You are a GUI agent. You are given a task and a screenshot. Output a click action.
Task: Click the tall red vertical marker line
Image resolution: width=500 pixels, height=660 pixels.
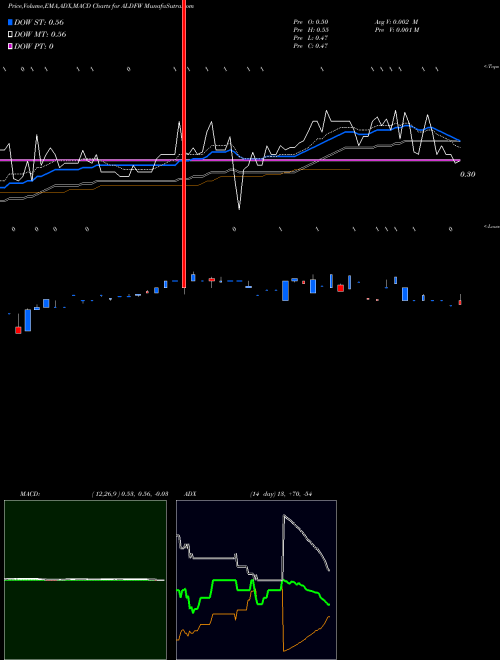click(184, 143)
